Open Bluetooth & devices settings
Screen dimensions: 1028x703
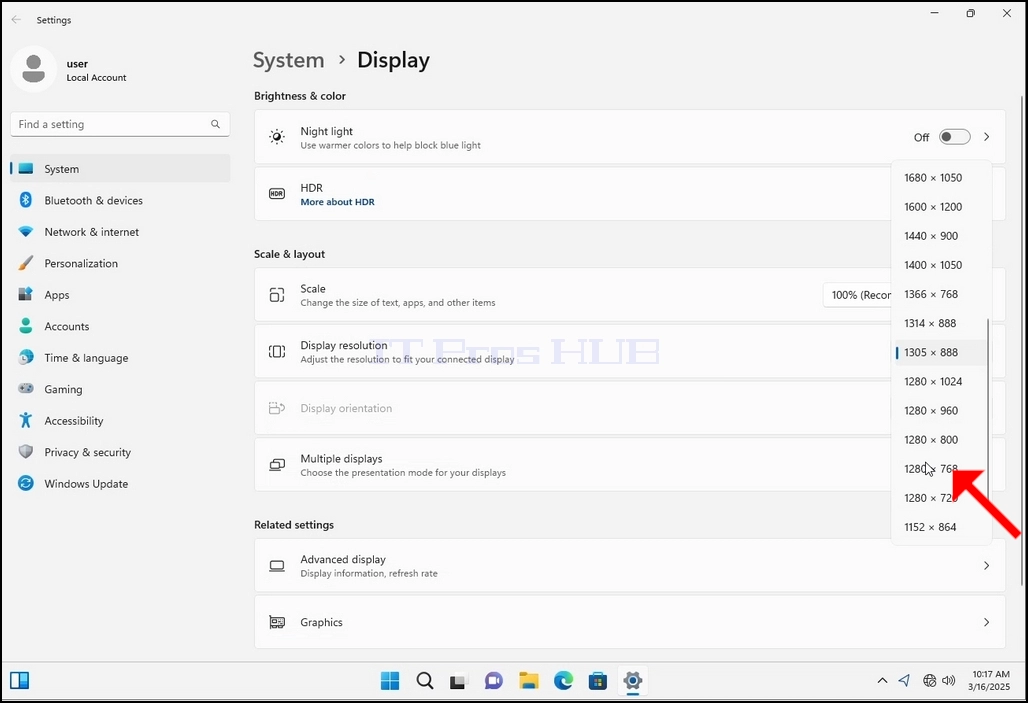click(x=120, y=201)
